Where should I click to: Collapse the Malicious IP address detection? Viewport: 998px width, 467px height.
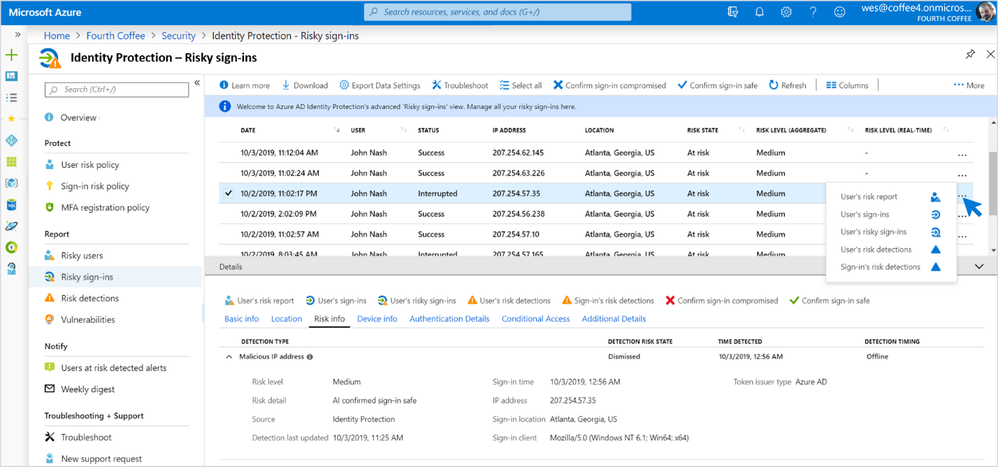[x=228, y=356]
